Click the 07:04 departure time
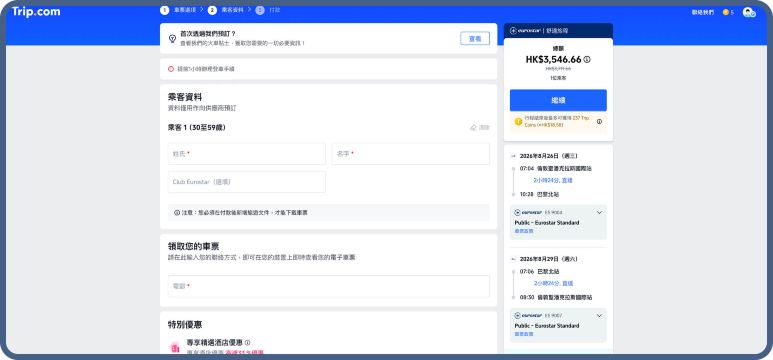This screenshot has height=360, width=773. point(527,169)
